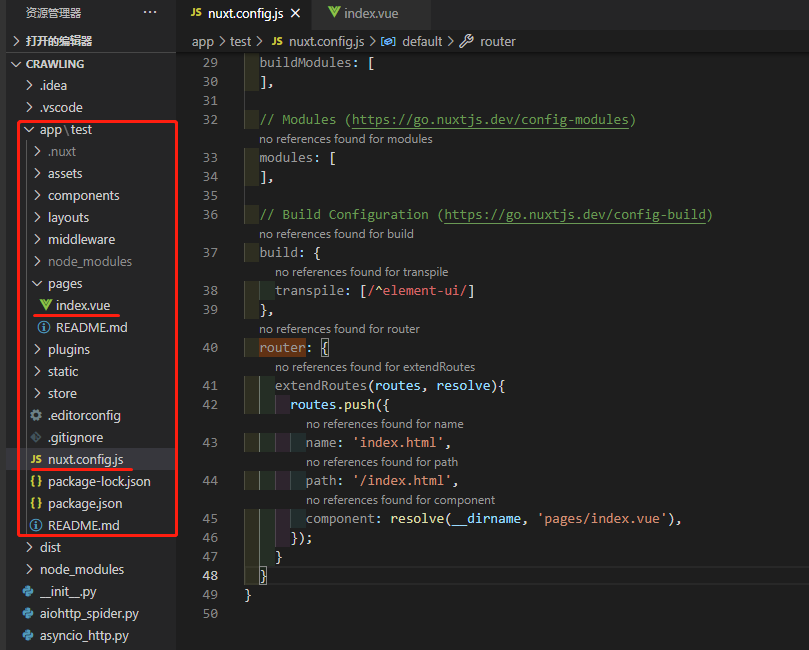Collapse the CRAWLING workspace root

[55, 64]
